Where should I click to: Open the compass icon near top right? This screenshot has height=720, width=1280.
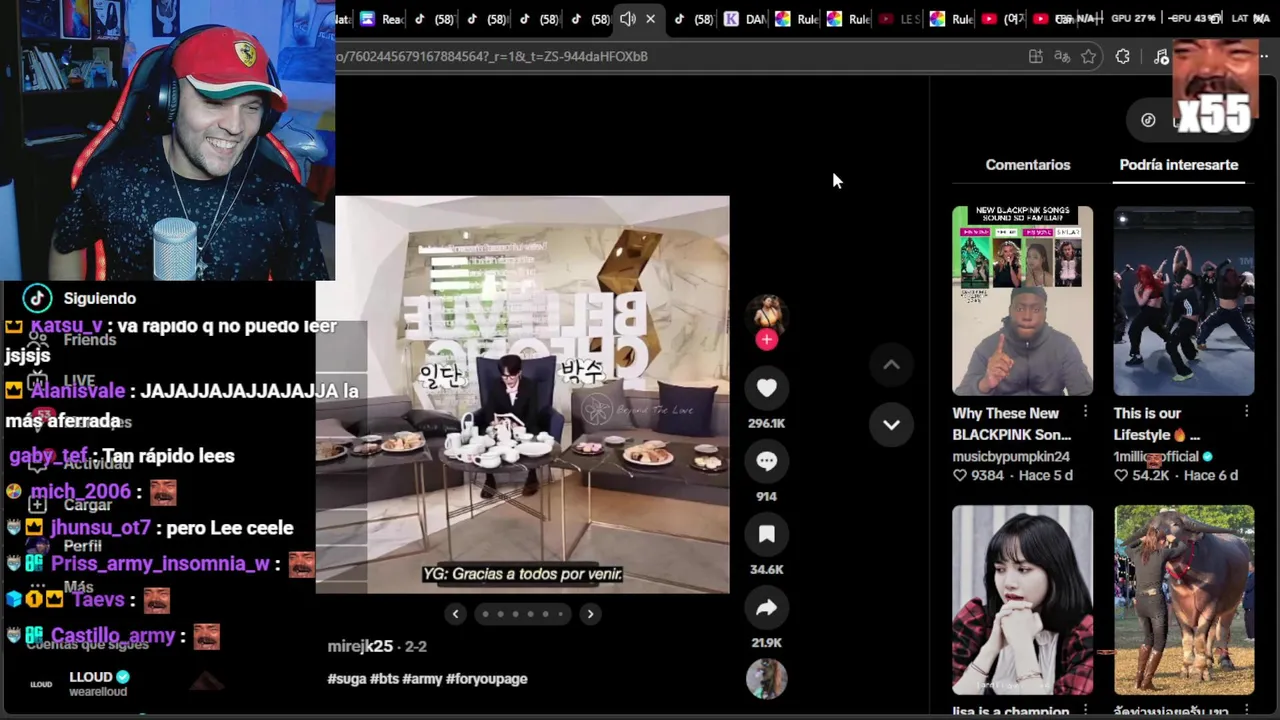tap(1148, 120)
